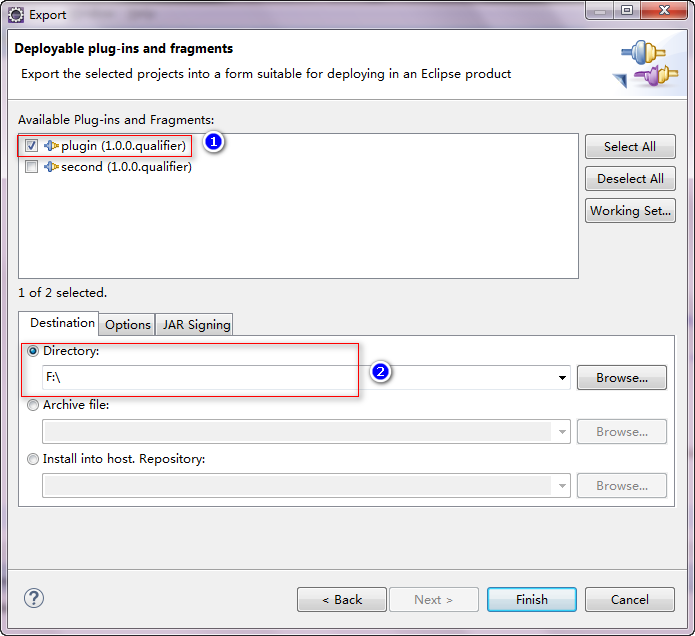The height and width of the screenshot is (636, 695).
Task: Click the plugin icon beside plugin (1.0.0.qualifier)
Action: [x=51, y=146]
